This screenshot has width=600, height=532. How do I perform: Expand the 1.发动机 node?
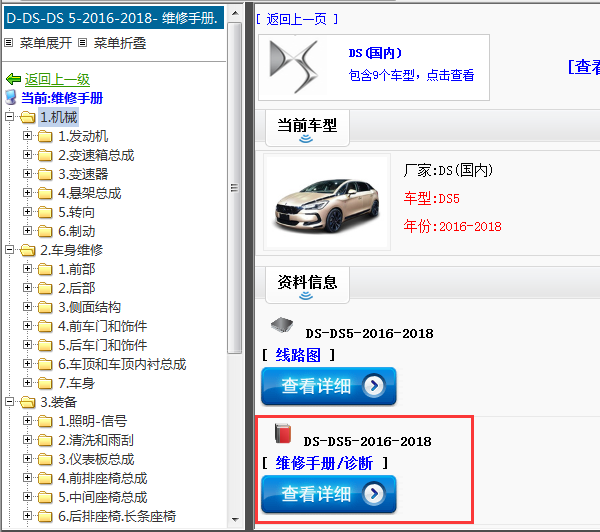tap(27, 135)
